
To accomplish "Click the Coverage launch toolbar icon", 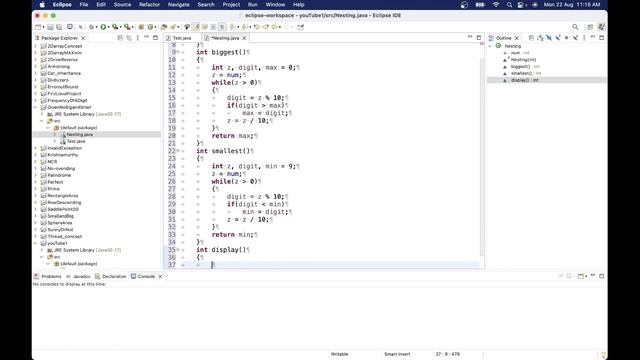I will [115, 27].
